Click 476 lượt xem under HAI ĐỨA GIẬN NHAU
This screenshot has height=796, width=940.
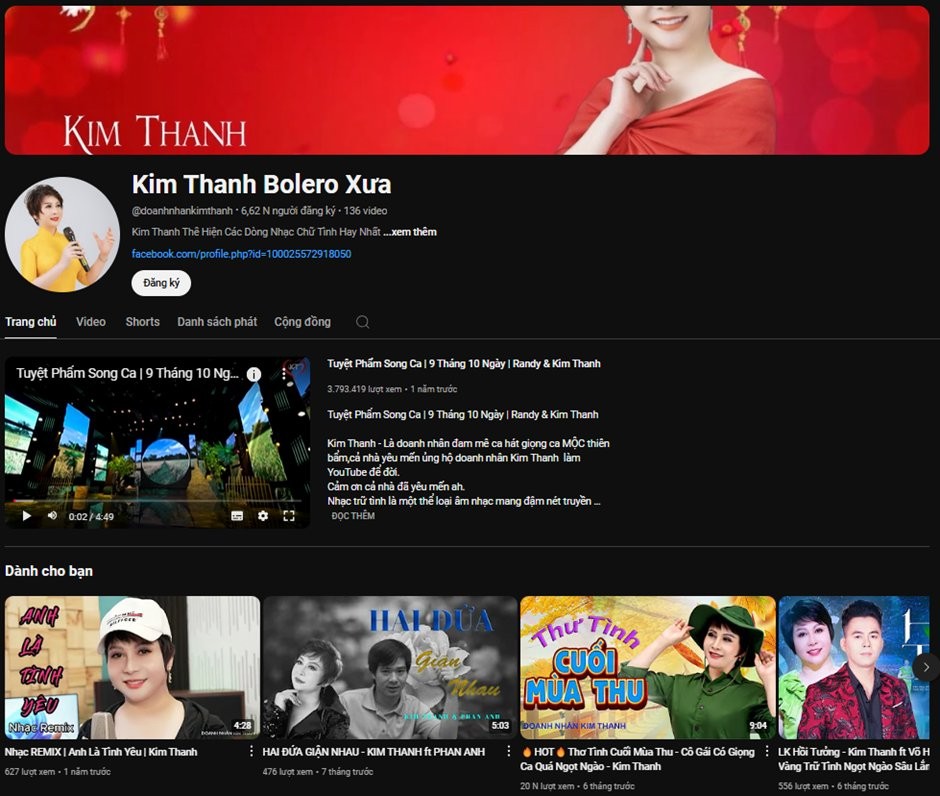point(288,772)
